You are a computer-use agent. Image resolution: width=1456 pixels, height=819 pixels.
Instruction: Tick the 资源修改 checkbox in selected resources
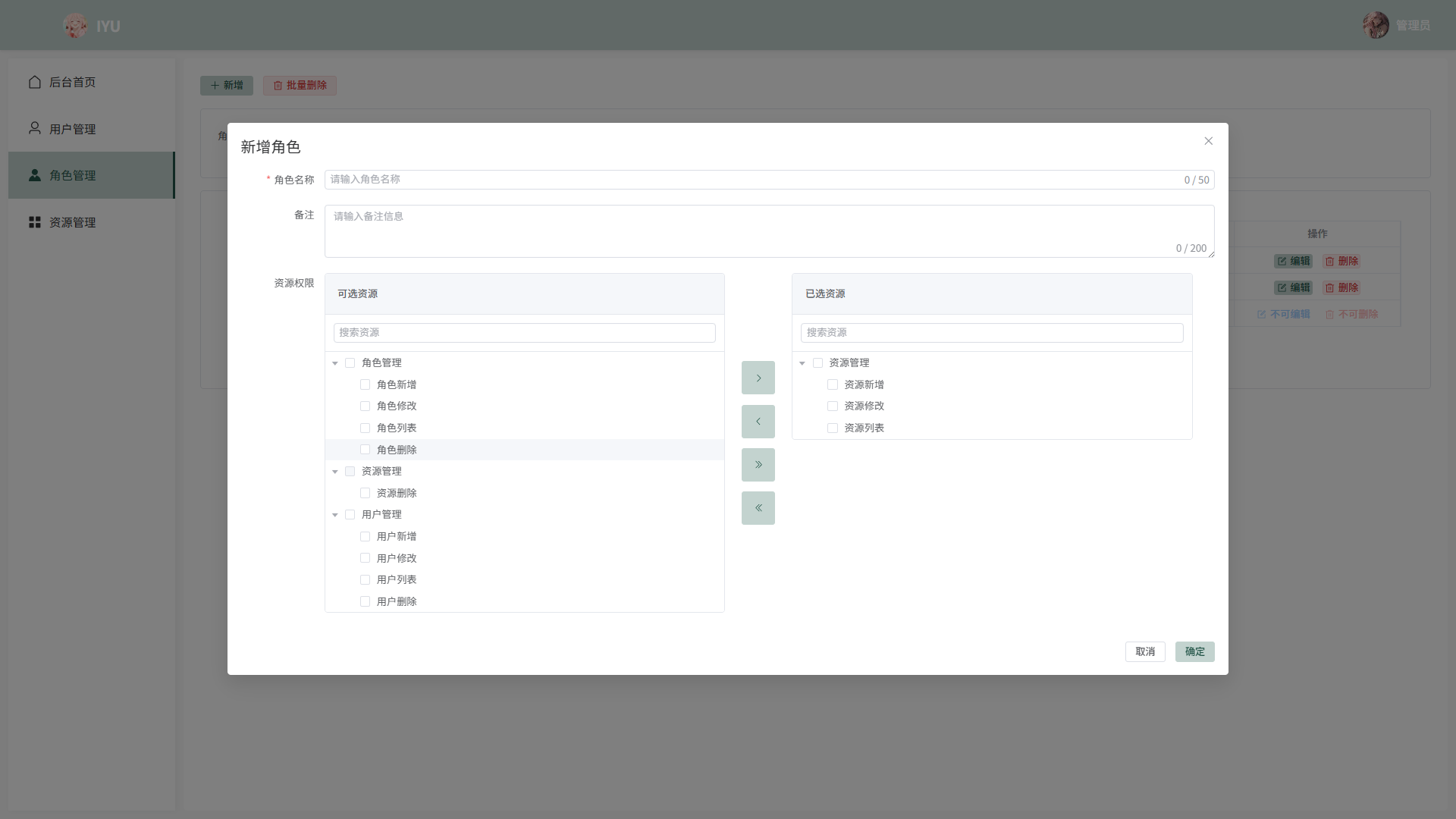tap(833, 406)
